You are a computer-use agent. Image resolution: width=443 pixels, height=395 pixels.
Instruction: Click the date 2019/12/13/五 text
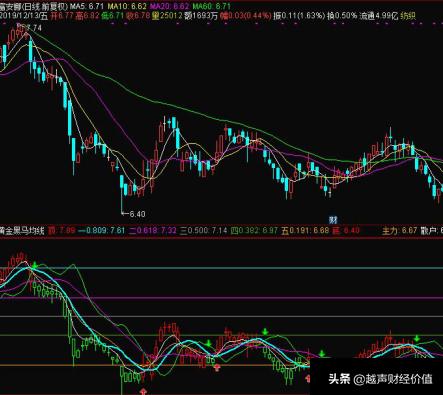point(24,16)
